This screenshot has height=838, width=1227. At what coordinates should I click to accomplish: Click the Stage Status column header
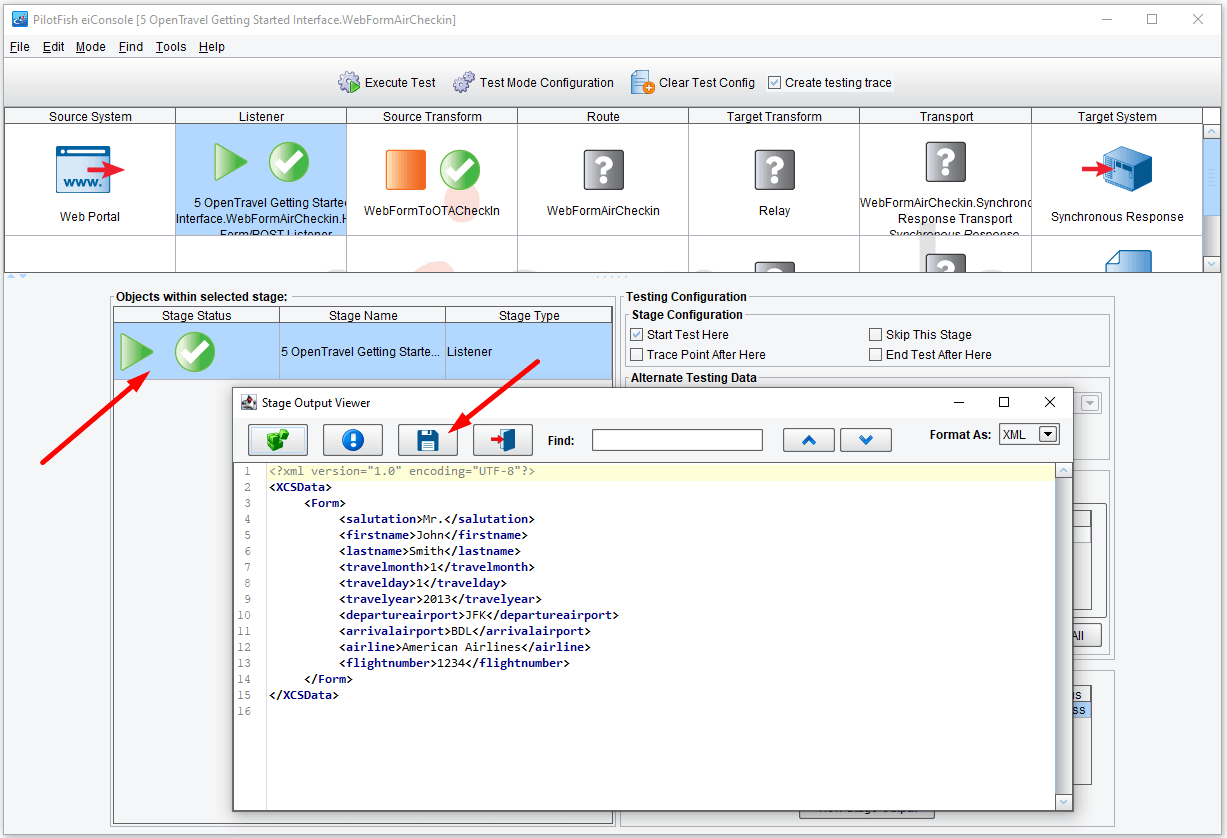(197, 315)
